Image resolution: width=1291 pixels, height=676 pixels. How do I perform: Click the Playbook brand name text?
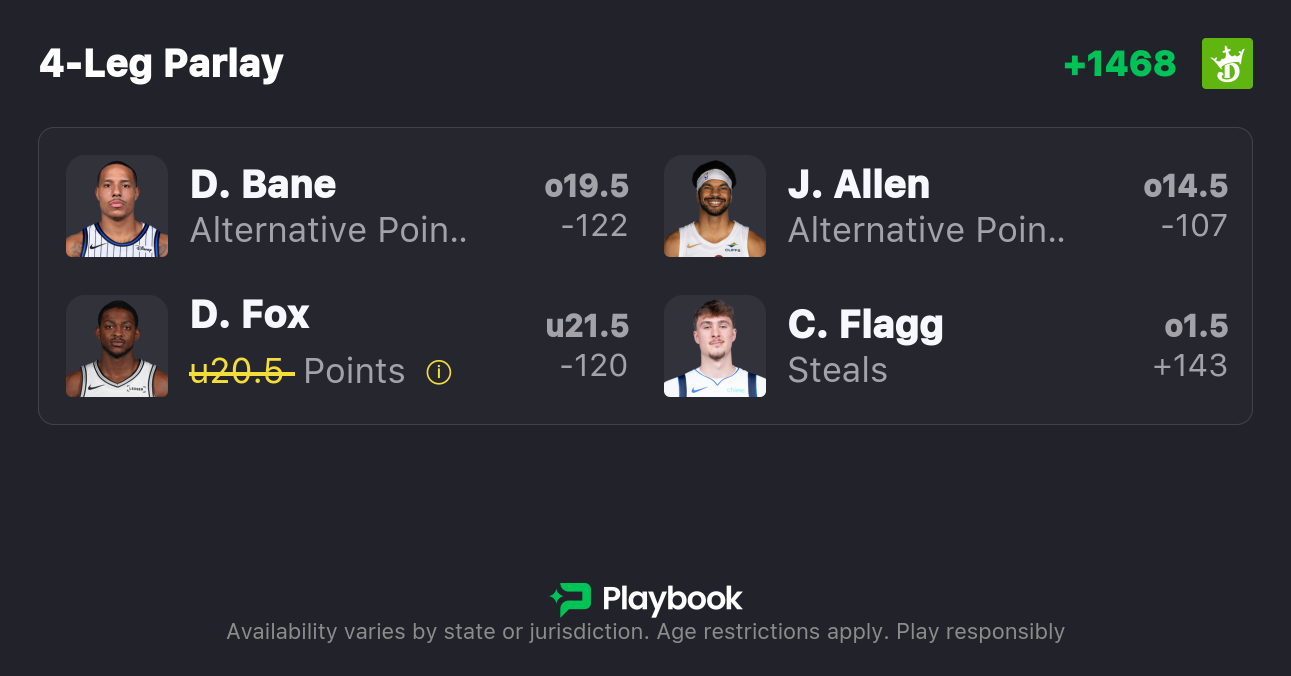[x=672, y=600]
